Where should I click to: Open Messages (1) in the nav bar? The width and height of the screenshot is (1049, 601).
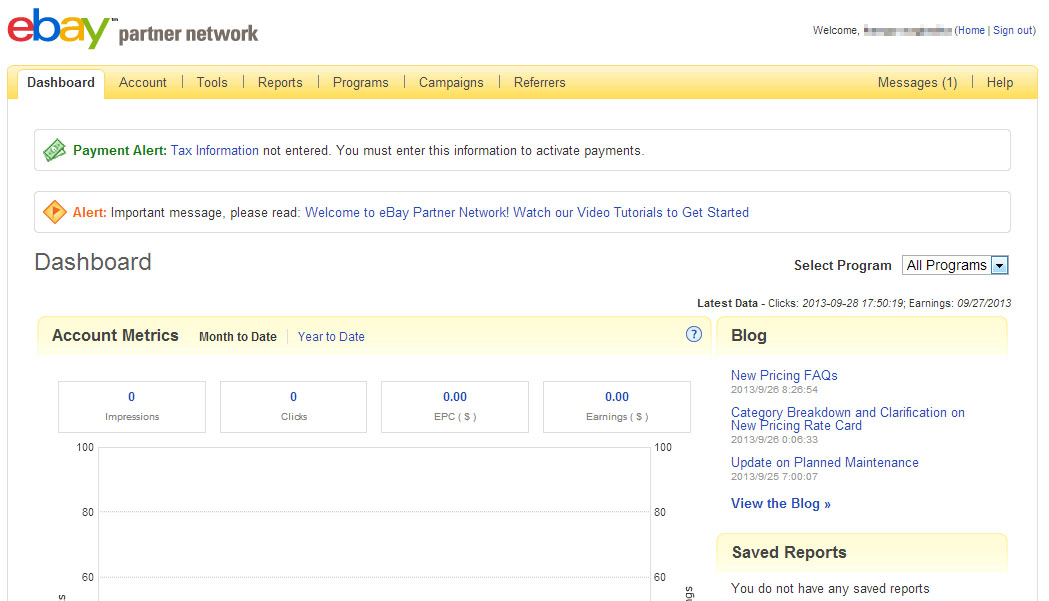point(917,82)
